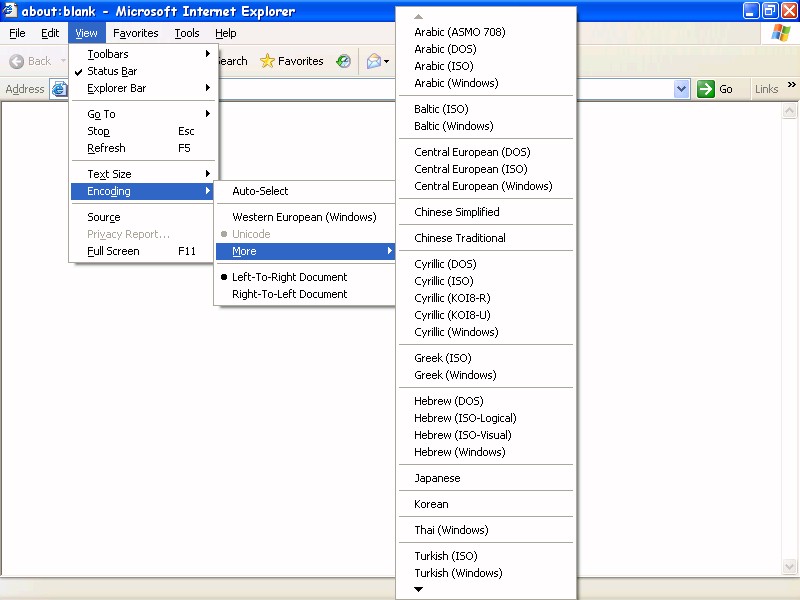
Task: Expand the Explorer Bar submenu
Action: [142, 88]
